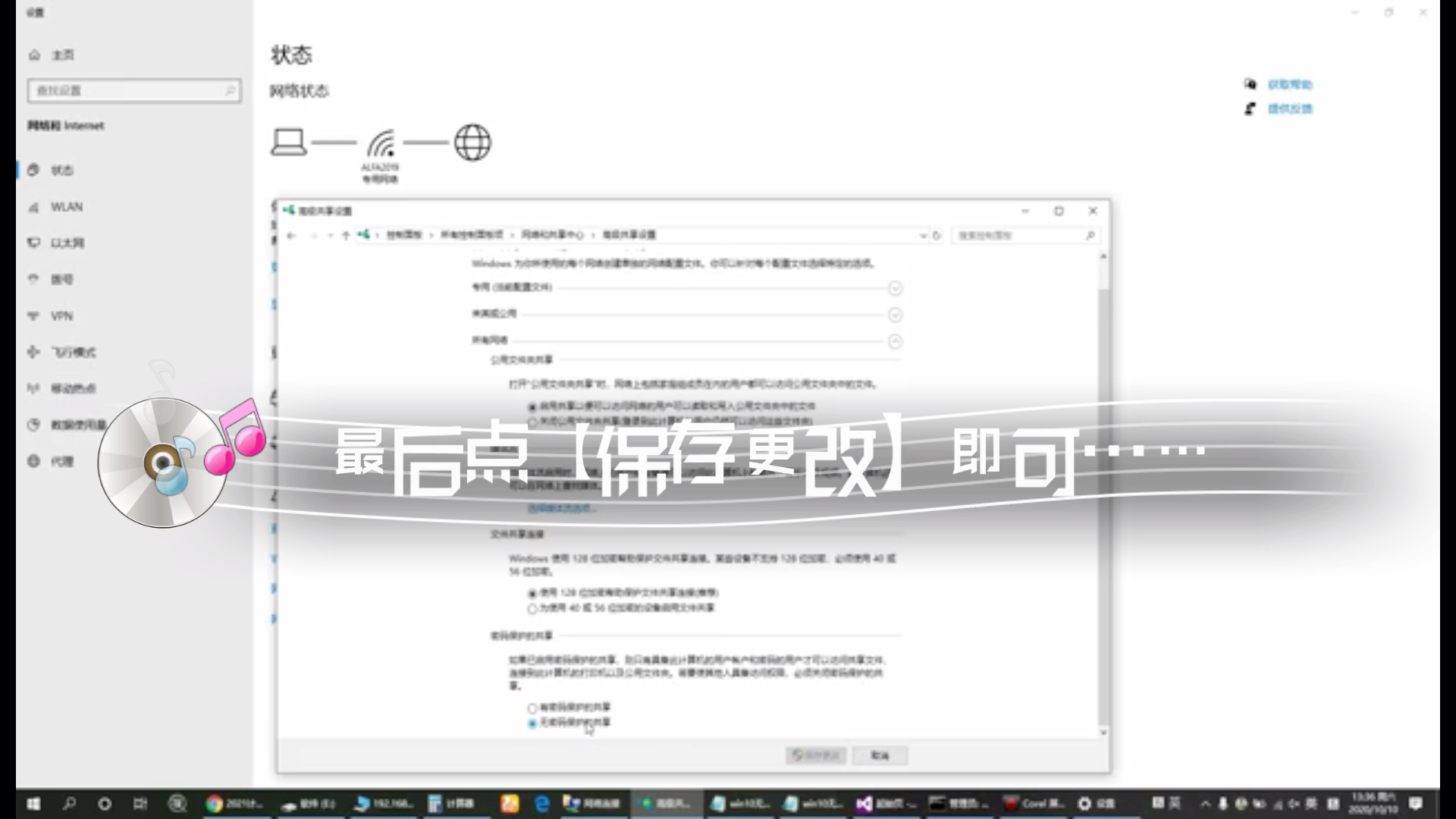Click the 查找设置 search box
This screenshot has height=819, width=1456.
coord(134,90)
